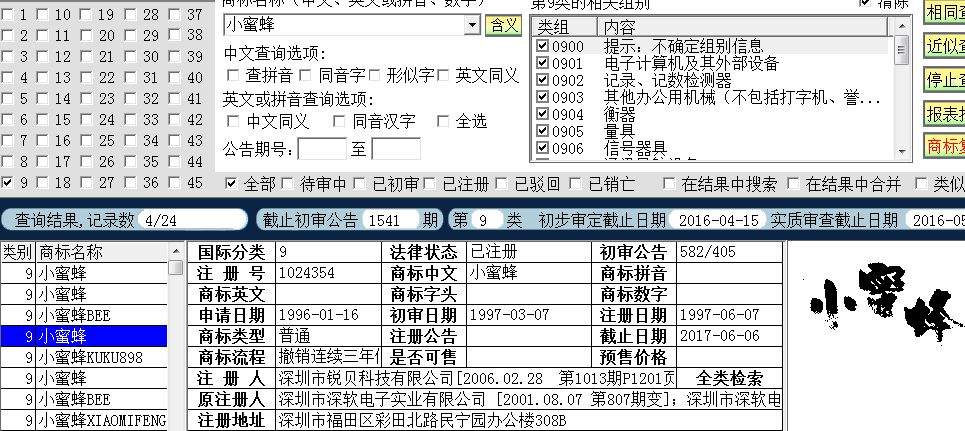Enable 在结果中合并 checkbox
This screenshot has width=965, height=431.
pyautogui.click(x=793, y=183)
